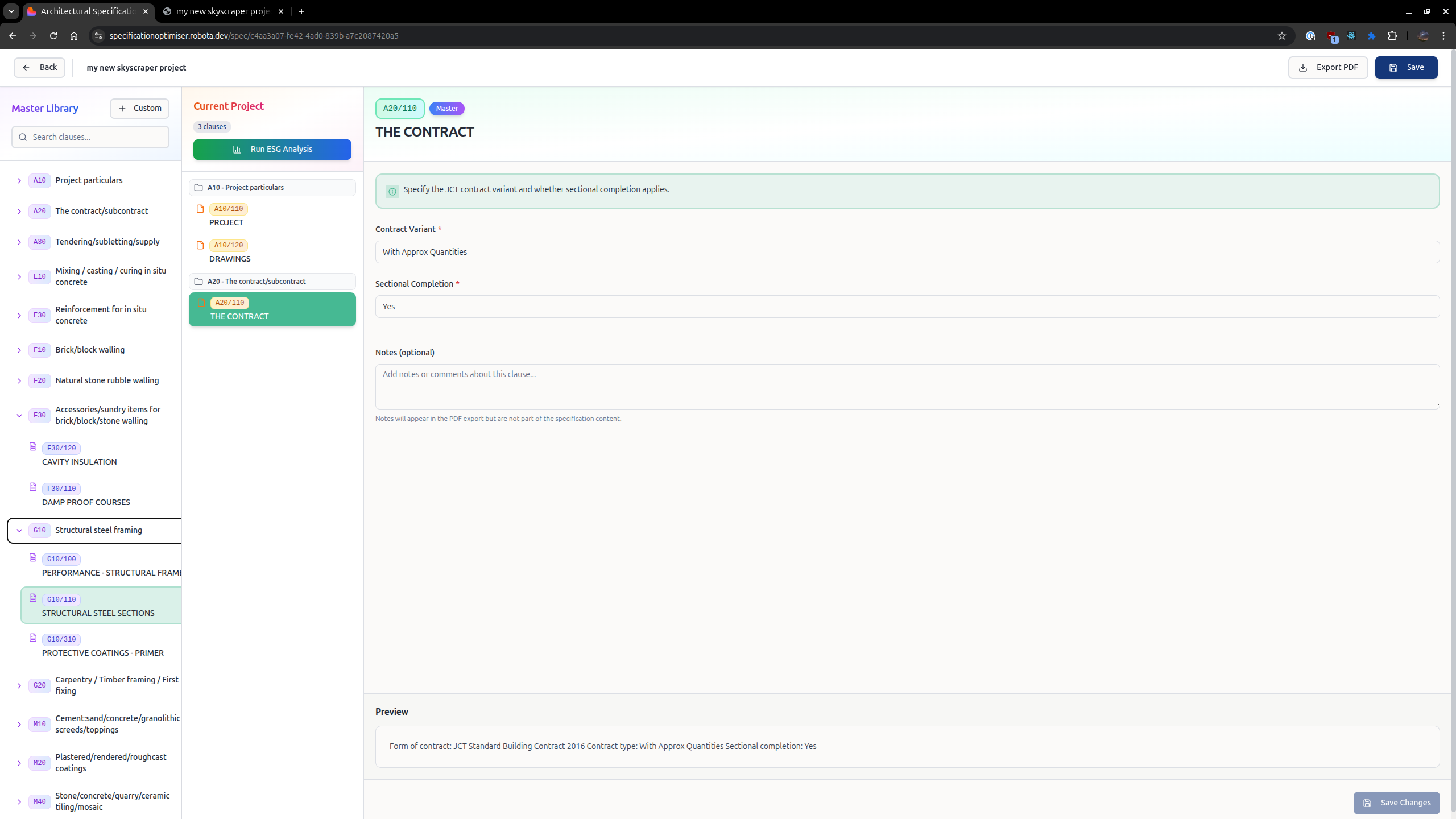Open the browser extensions puzzle icon

1392,36
